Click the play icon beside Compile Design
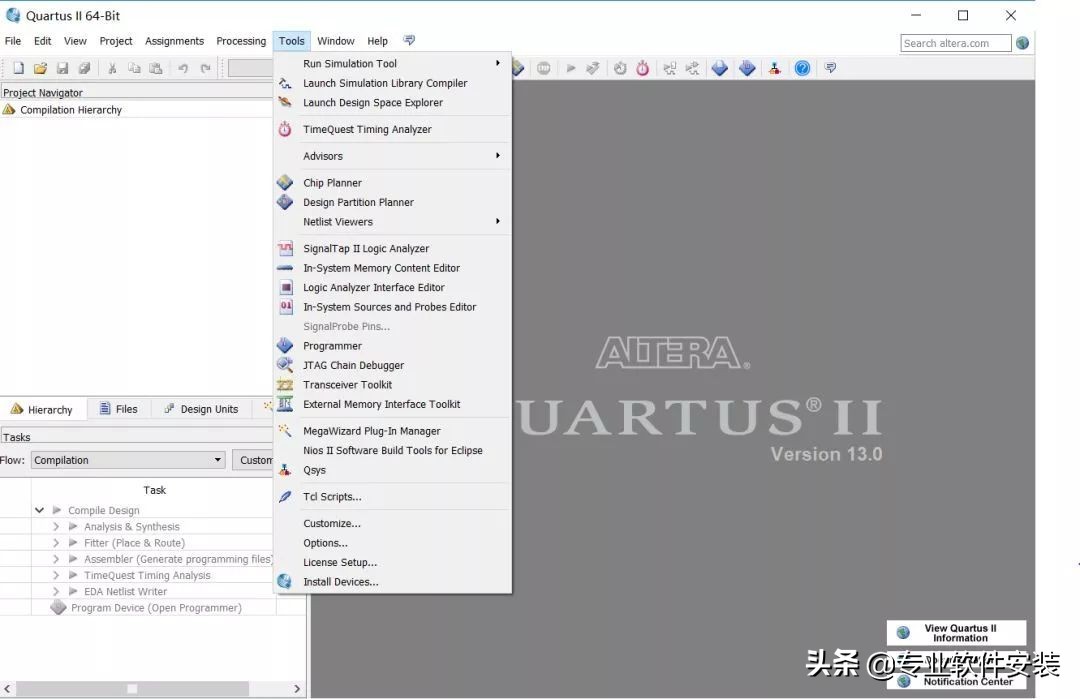The height and width of the screenshot is (699, 1080). 56,510
